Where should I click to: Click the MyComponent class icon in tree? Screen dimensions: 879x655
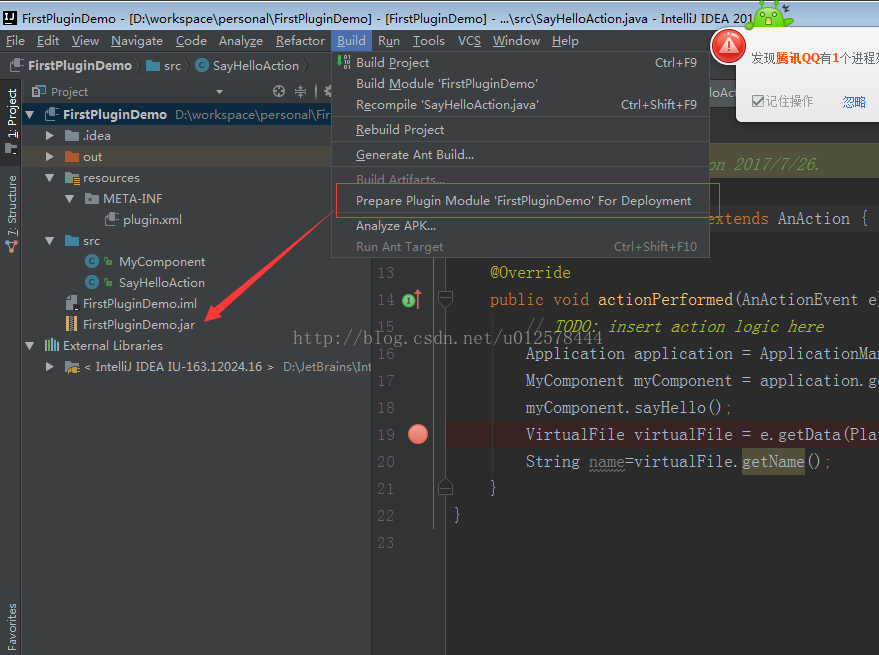[x=93, y=262]
